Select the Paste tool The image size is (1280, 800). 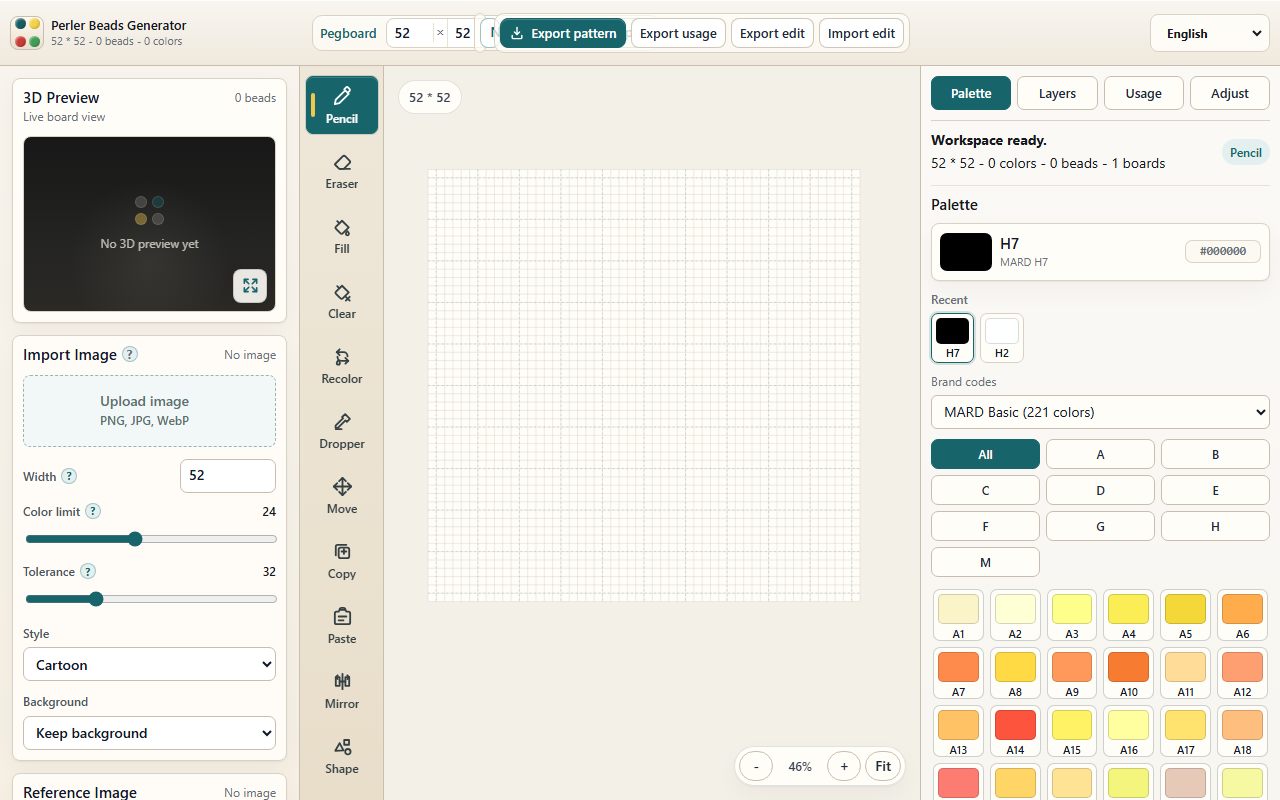tap(342, 625)
